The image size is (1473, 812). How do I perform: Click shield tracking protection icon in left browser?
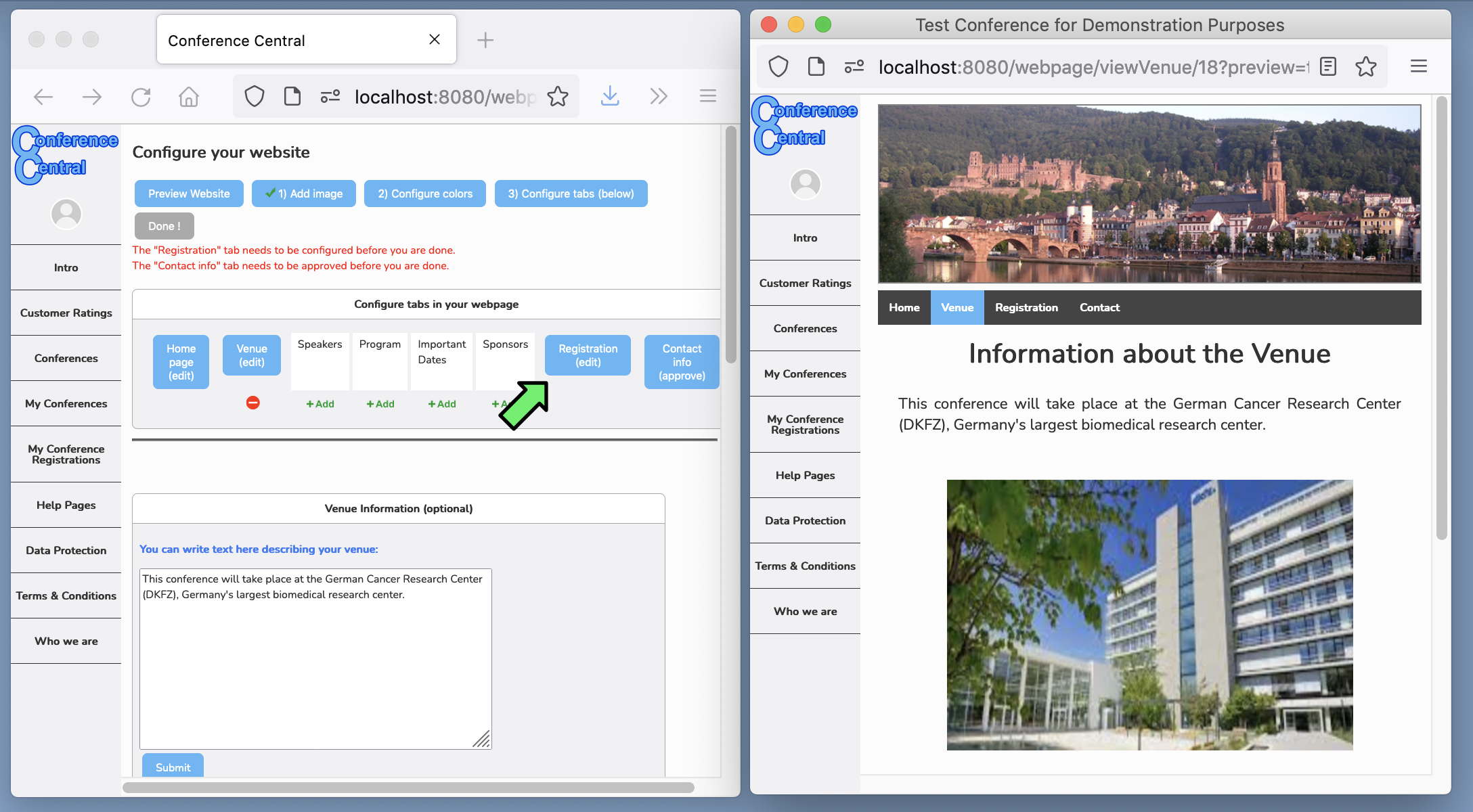[255, 97]
